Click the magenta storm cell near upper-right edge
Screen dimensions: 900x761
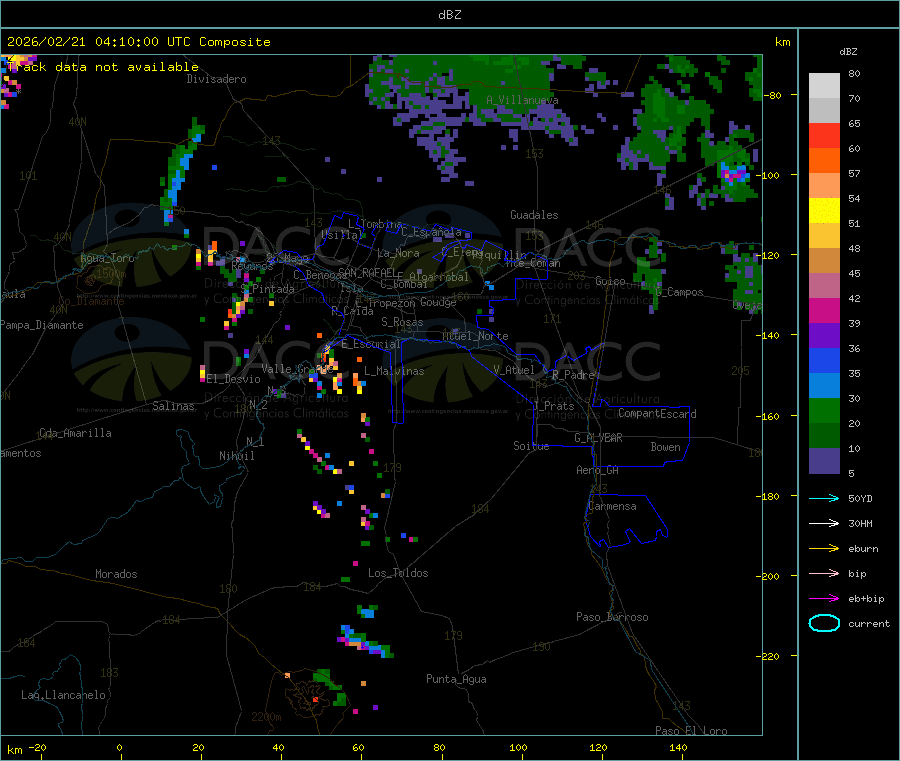734,173
